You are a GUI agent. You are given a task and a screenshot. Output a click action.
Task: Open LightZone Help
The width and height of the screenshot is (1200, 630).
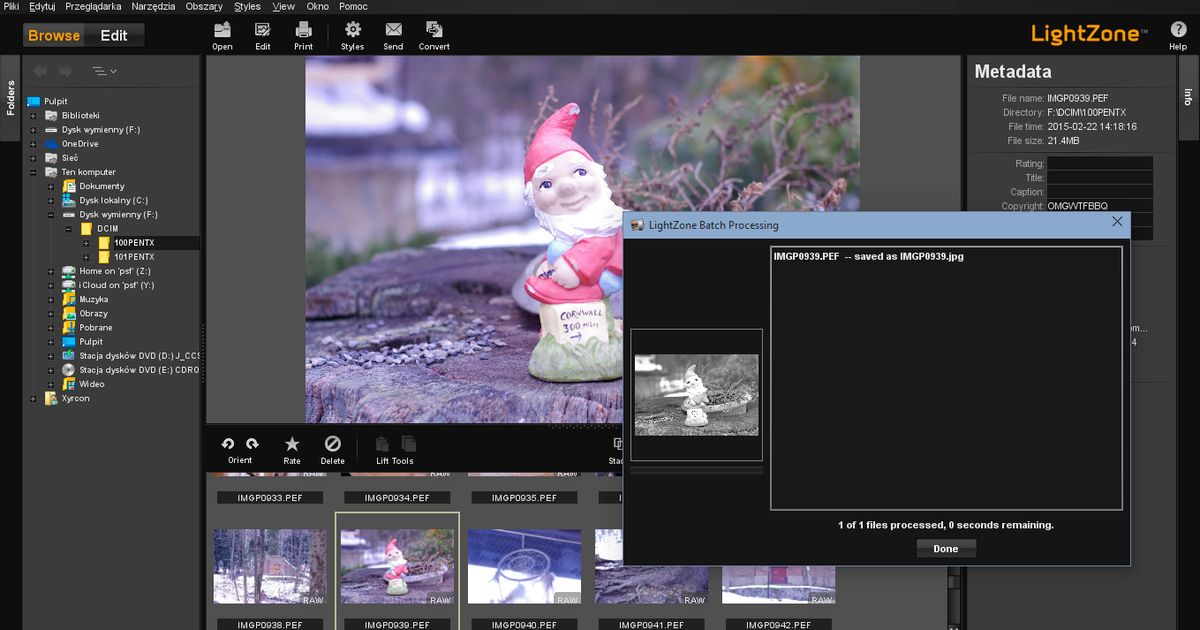(1178, 30)
